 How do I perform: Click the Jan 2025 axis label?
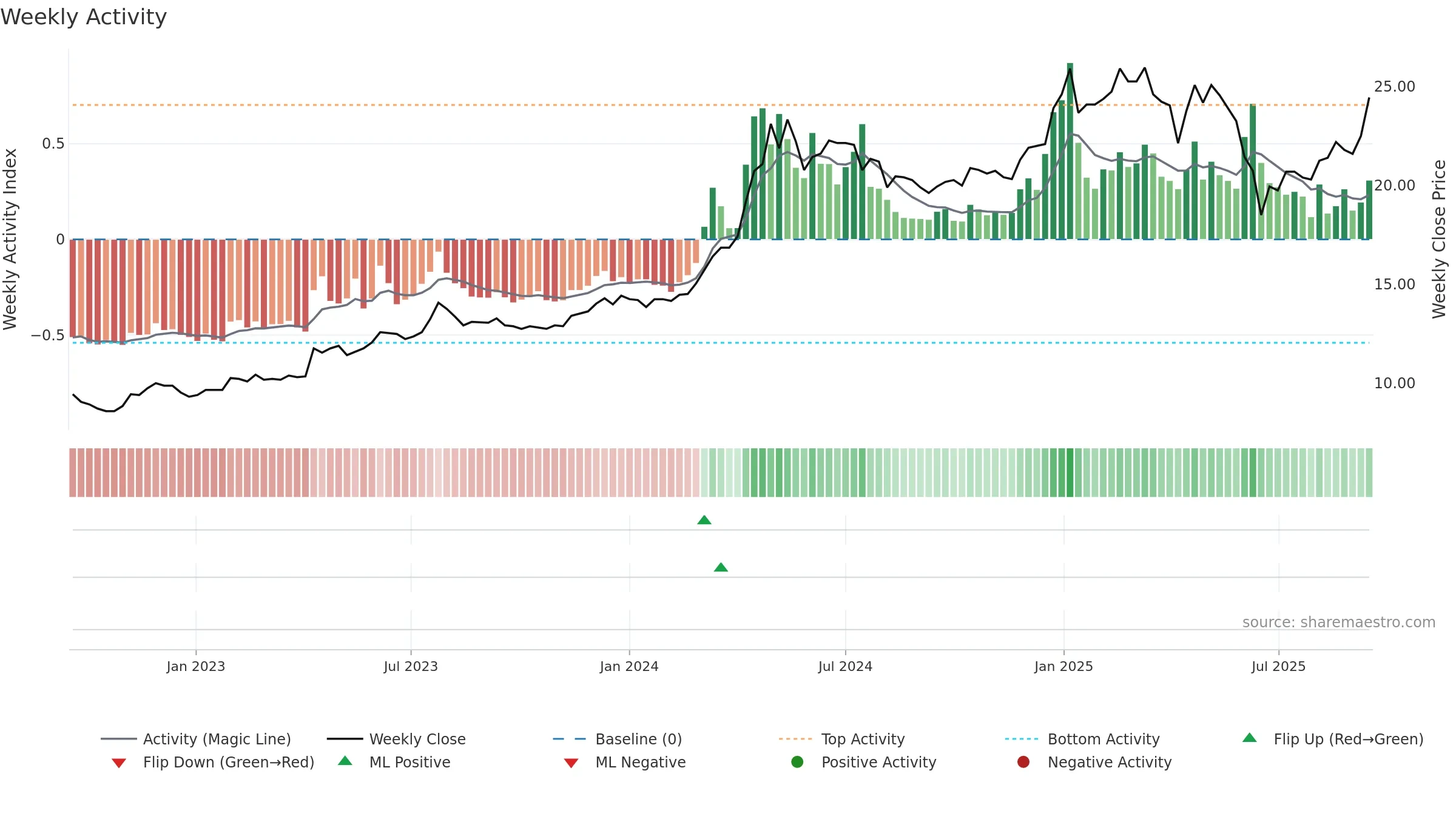[x=1063, y=667]
